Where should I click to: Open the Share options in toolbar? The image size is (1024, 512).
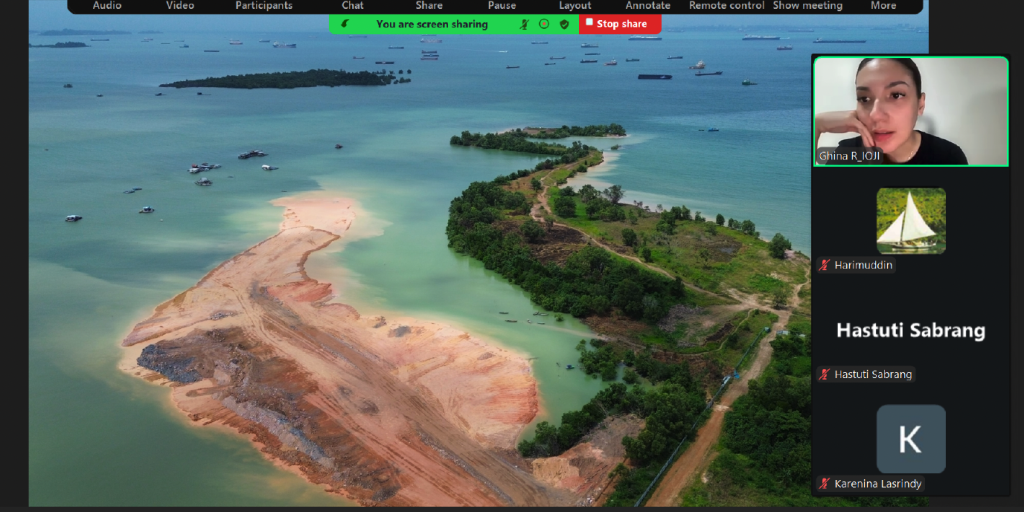(429, 6)
